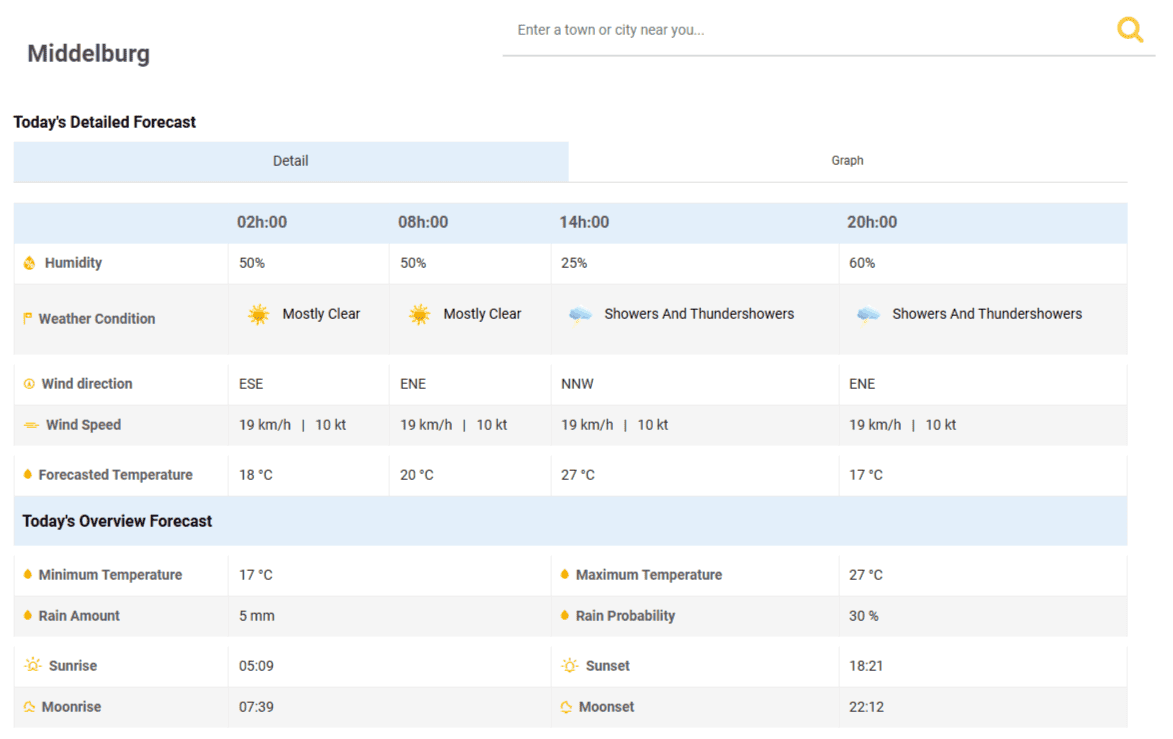The image size is (1173, 739).
Task: Click the Humidity droplet icon
Action: (x=29, y=263)
